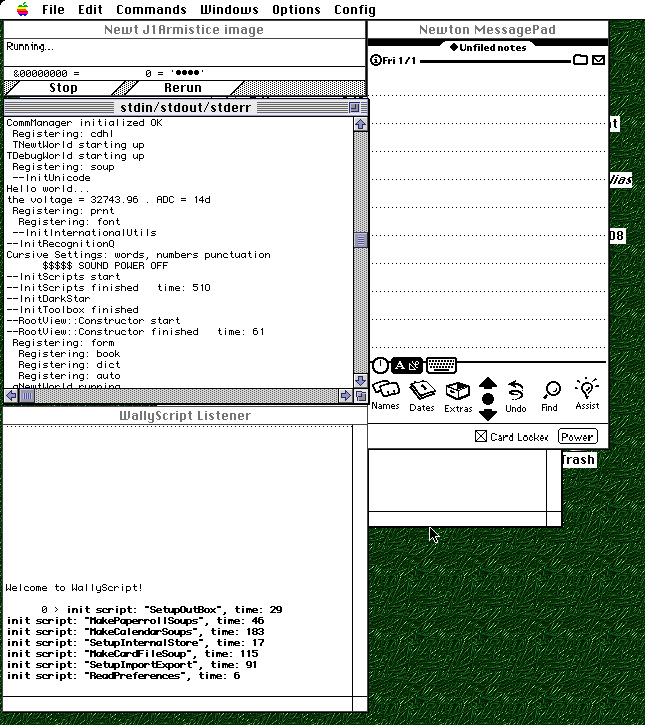
Task: Click the clock icon in Newton status bar
Action: click(380, 365)
